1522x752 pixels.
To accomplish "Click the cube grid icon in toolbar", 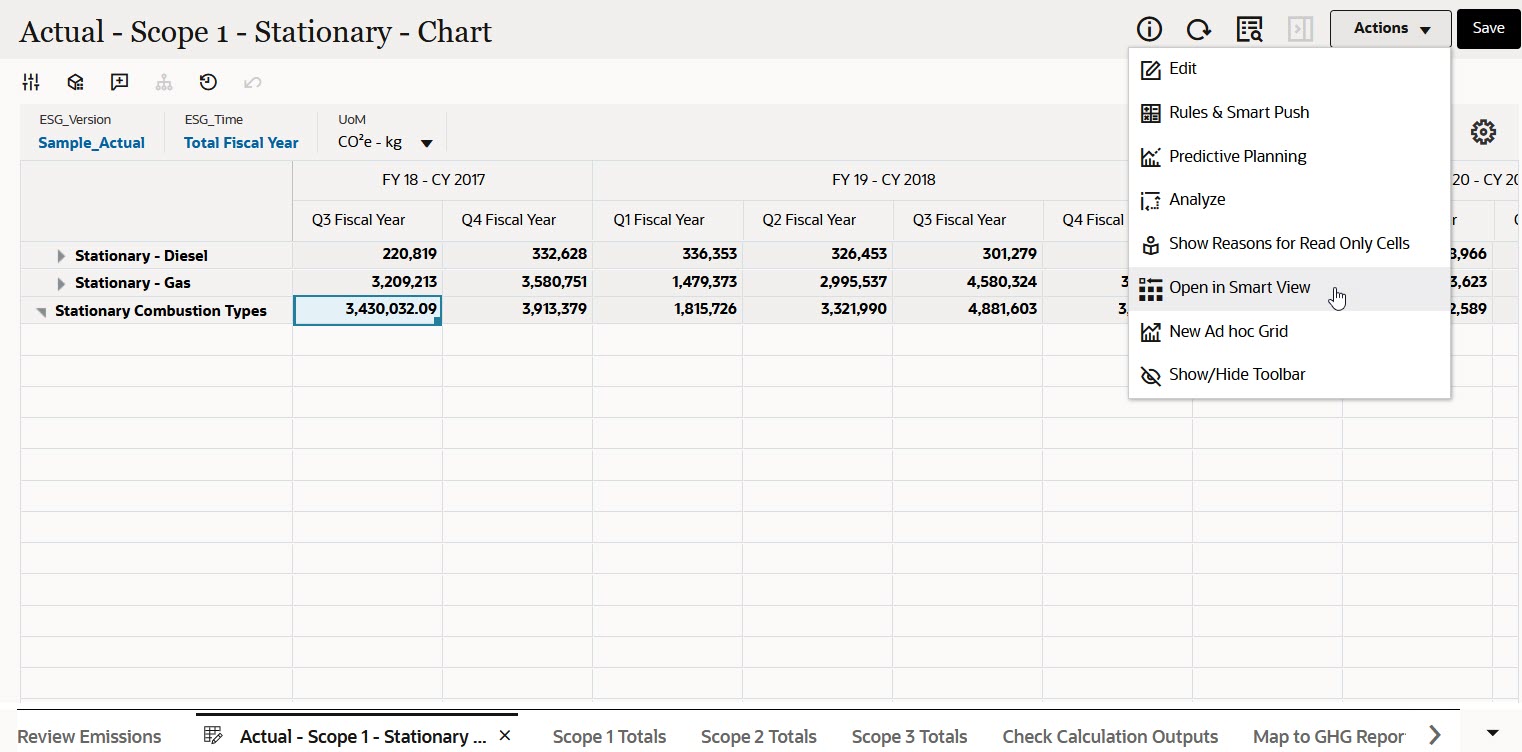I will tap(75, 82).
